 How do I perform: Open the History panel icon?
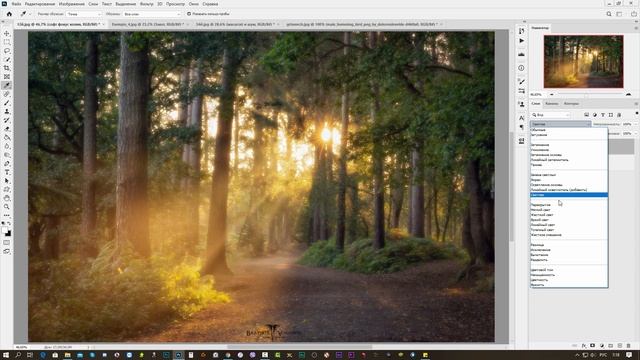[522, 31]
